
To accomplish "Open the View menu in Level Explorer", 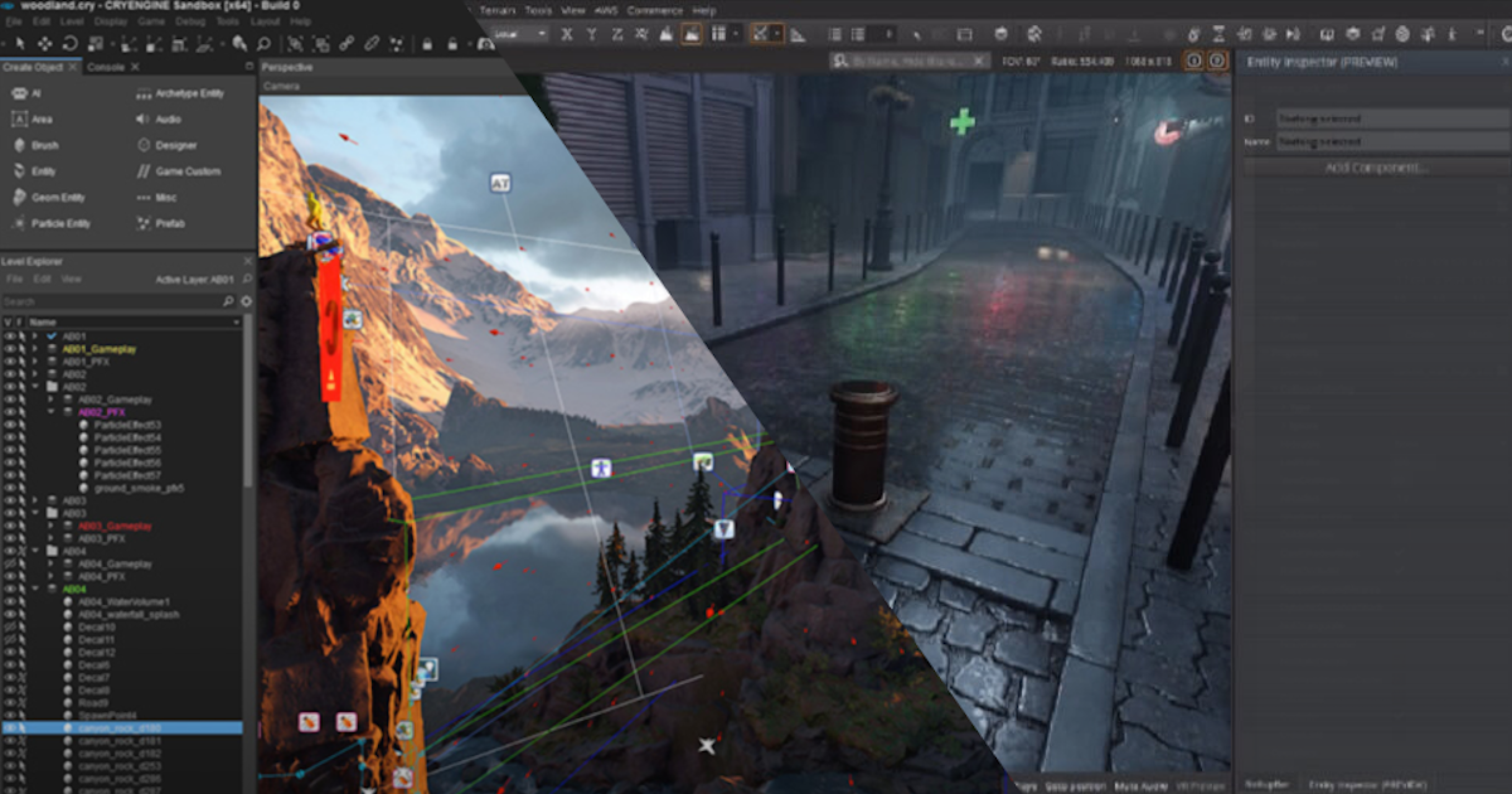I will pos(71,280).
